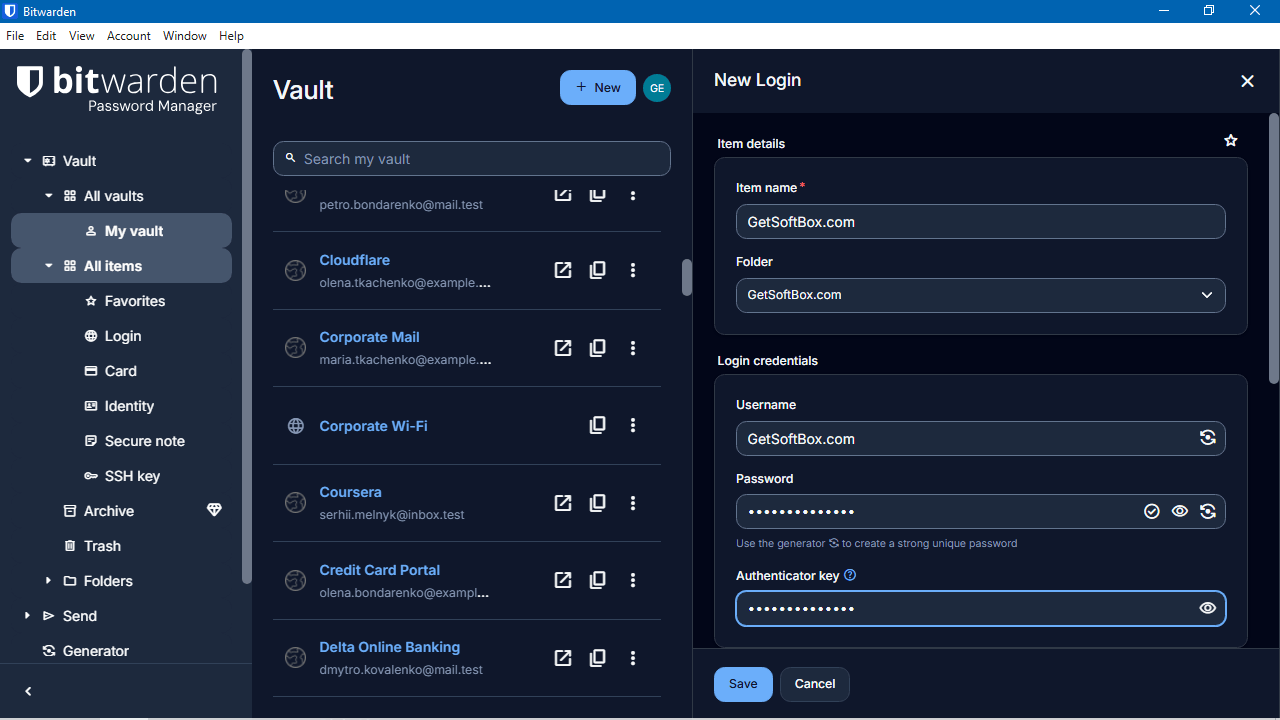Click the vault list scrollbar thumb

coord(687,278)
